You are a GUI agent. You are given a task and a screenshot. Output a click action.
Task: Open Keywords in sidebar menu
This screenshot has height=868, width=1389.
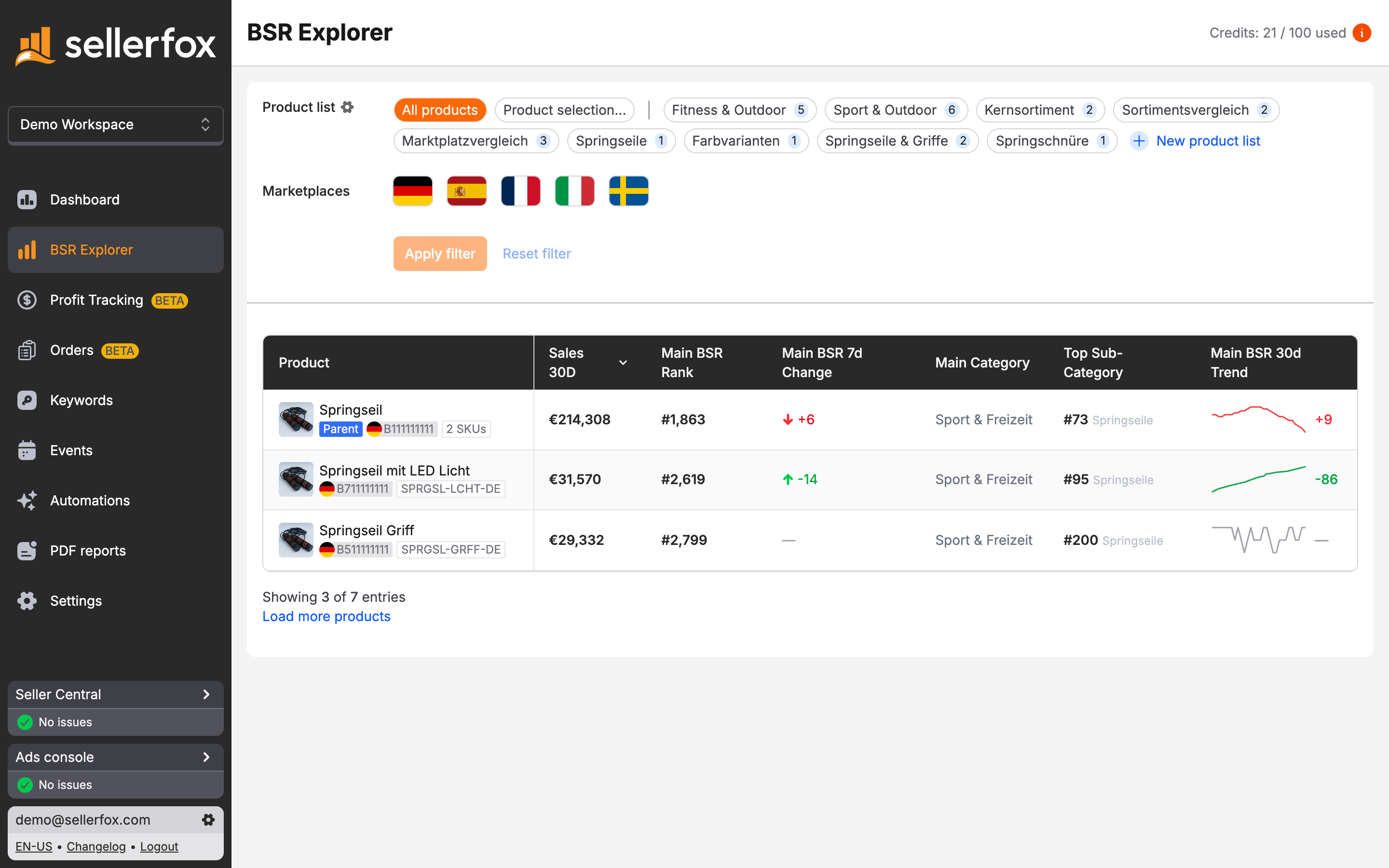point(115,400)
